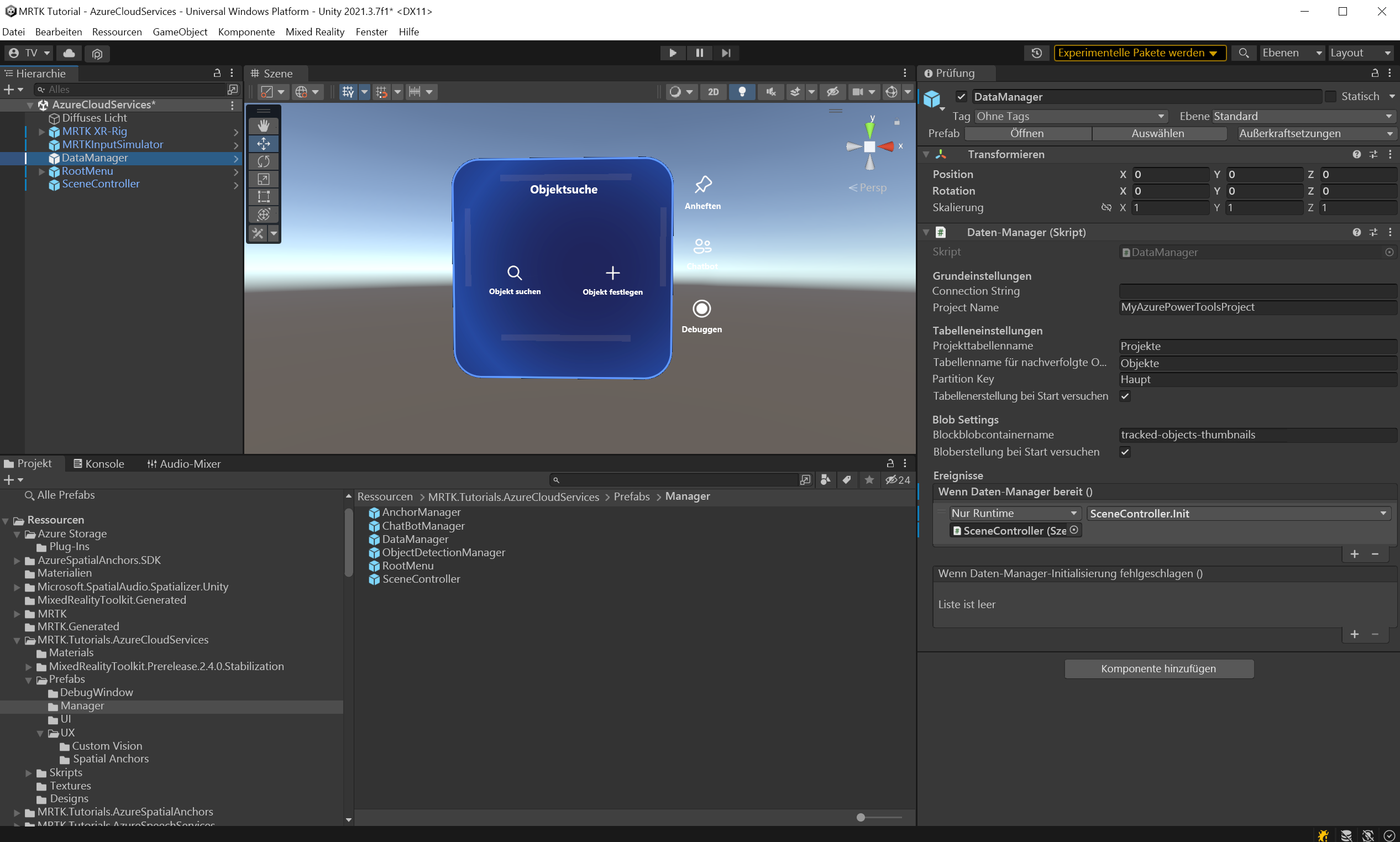Click the scale constraint link icon
This screenshot has height=842, width=1400.
click(x=1106, y=208)
